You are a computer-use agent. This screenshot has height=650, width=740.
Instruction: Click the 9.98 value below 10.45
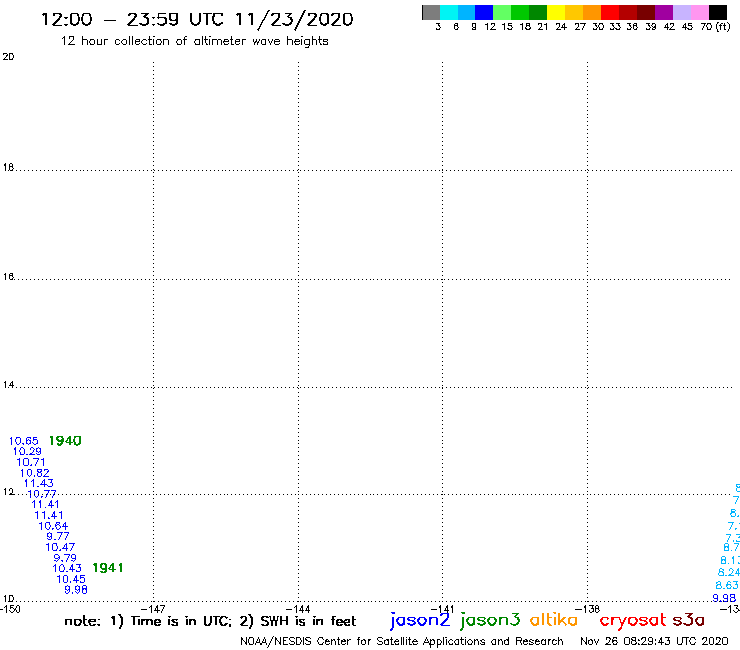[x=76, y=590]
